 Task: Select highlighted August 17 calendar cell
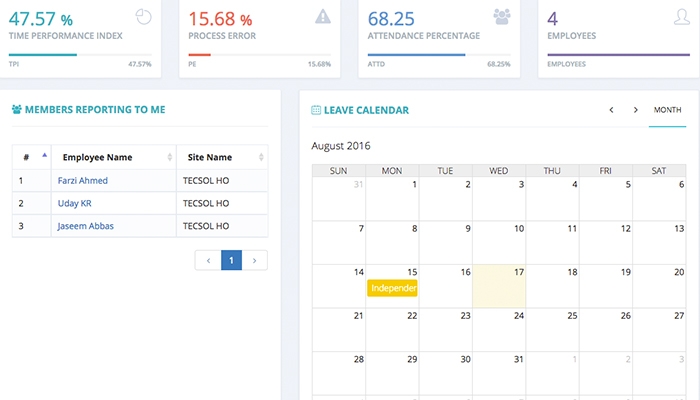[x=499, y=286]
